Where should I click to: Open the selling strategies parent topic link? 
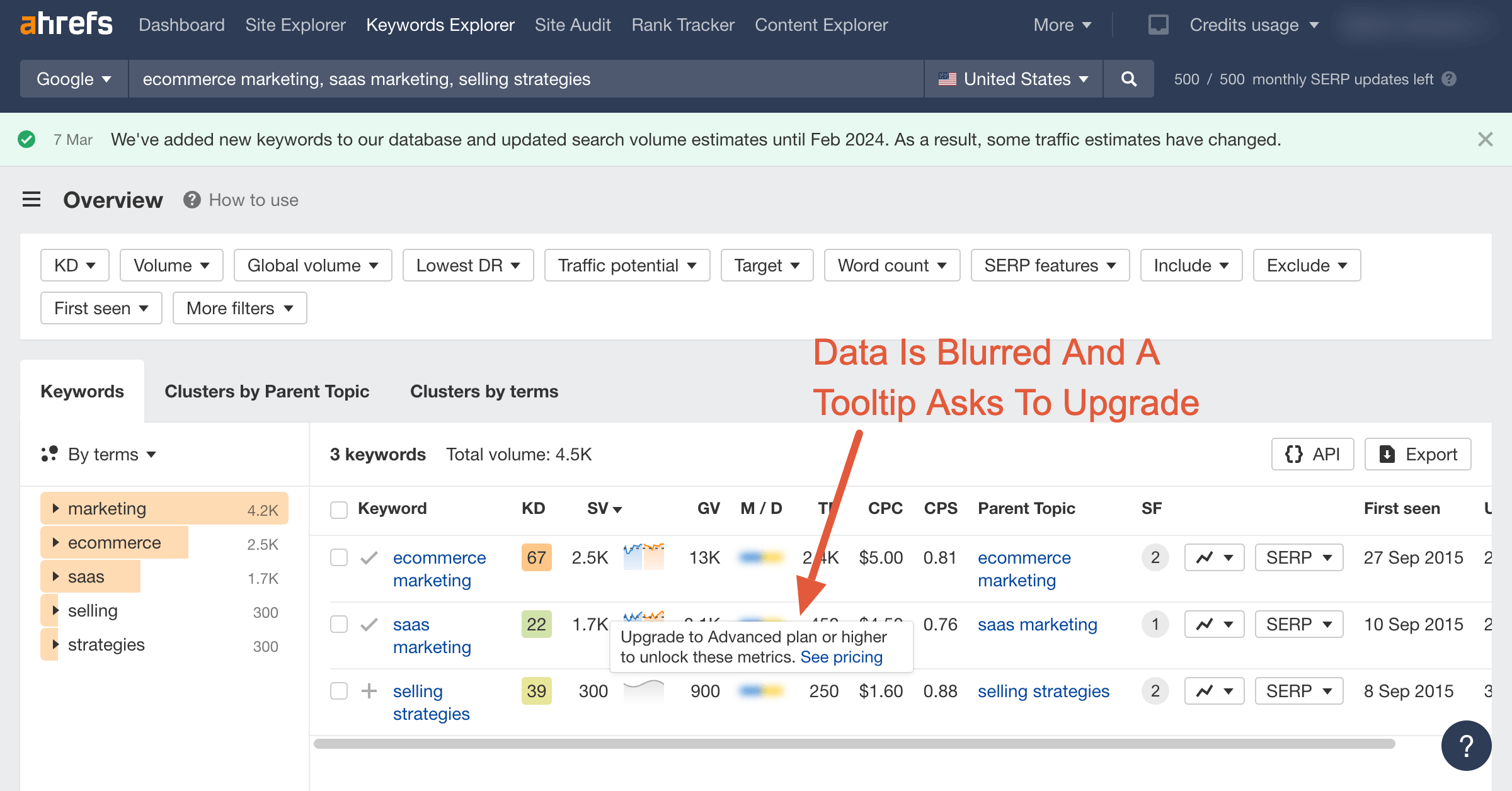[x=1043, y=691]
